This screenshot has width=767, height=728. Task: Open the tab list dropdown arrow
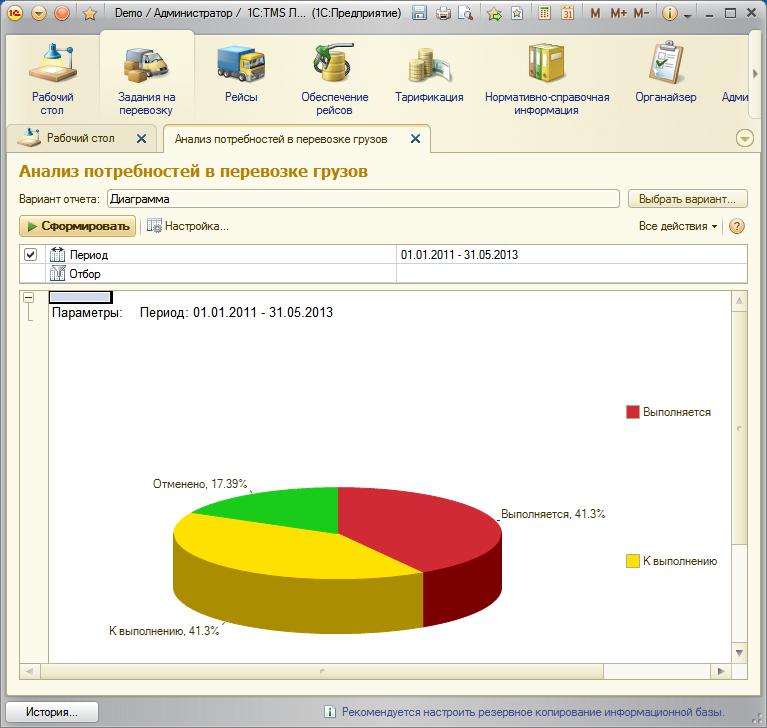point(744,139)
